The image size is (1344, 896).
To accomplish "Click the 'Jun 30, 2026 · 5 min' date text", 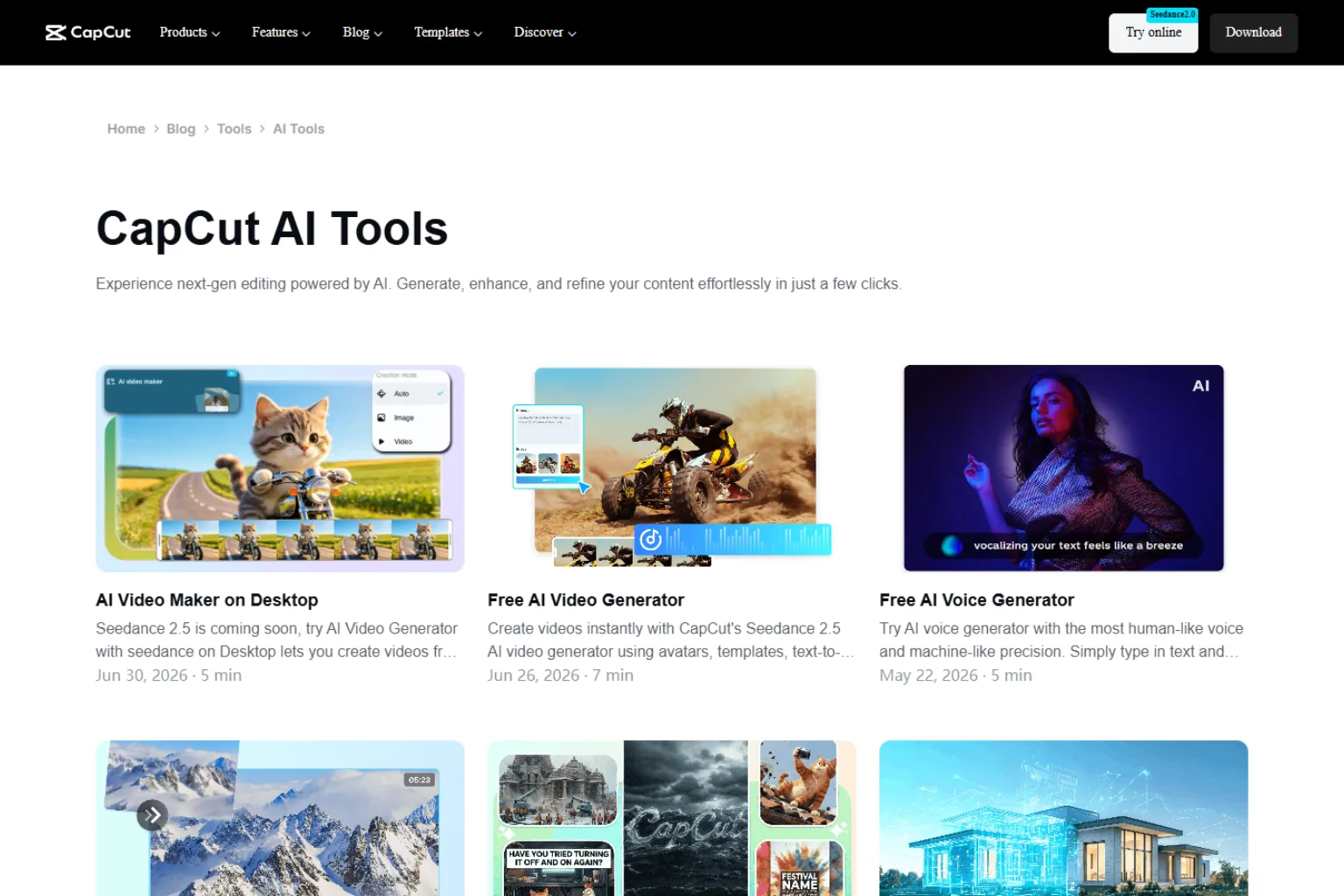I will (x=169, y=675).
